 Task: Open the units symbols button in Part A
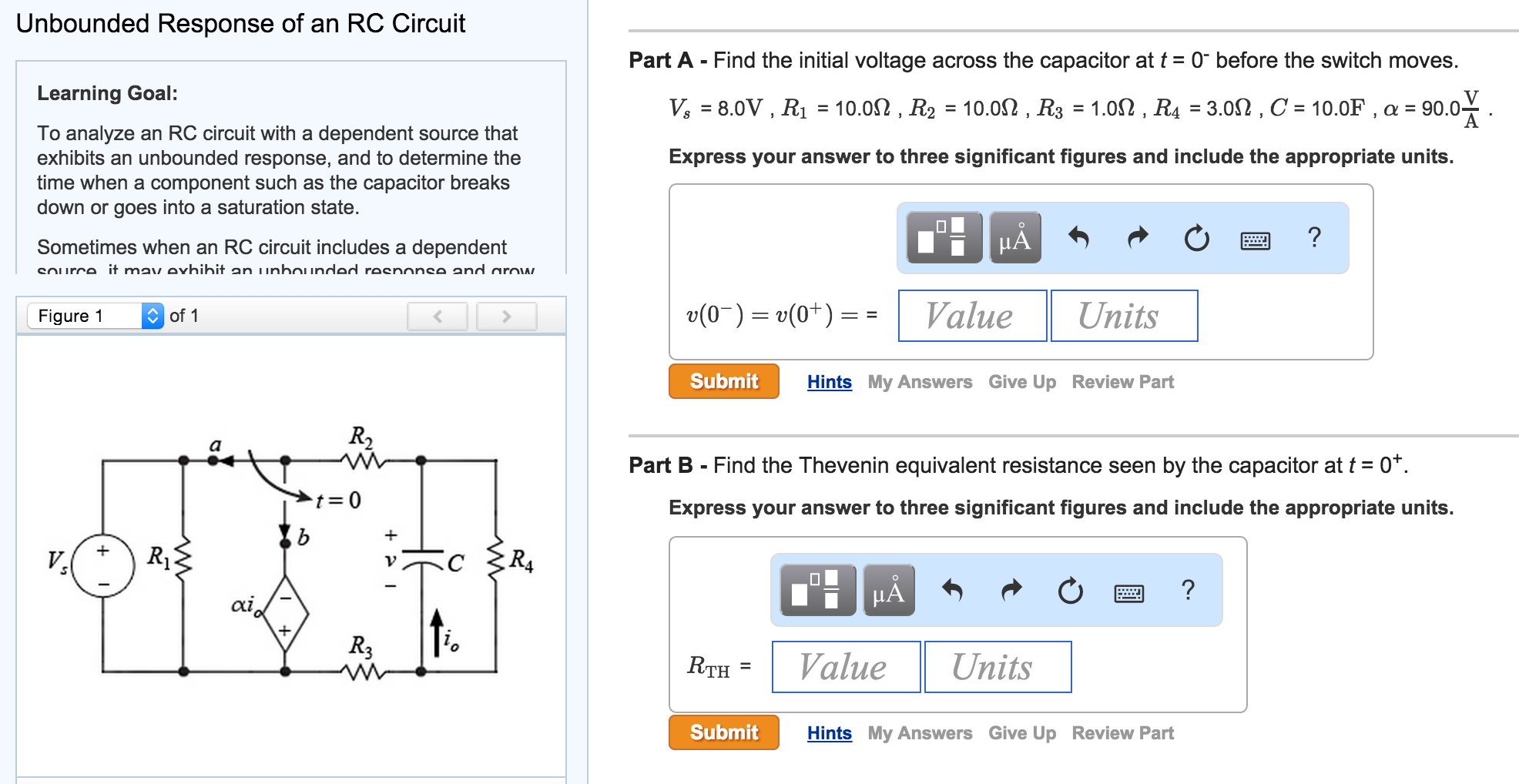click(1014, 237)
